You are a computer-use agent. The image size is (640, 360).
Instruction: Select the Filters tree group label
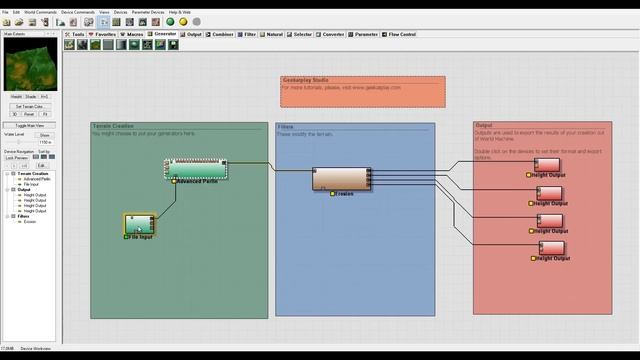[23, 216]
